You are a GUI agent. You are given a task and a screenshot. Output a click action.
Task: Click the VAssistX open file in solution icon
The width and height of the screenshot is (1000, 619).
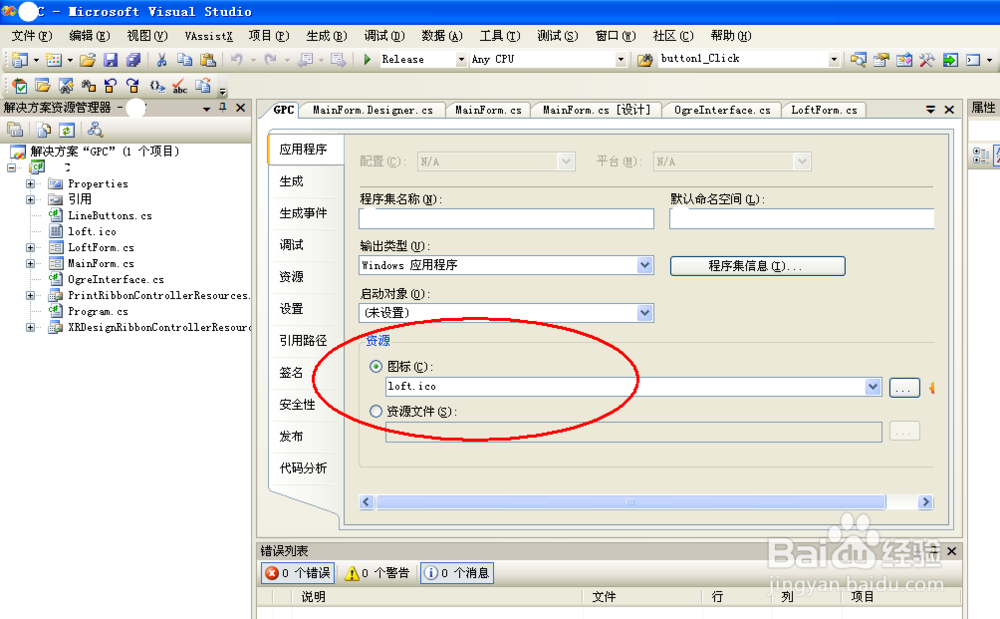[x=42, y=85]
